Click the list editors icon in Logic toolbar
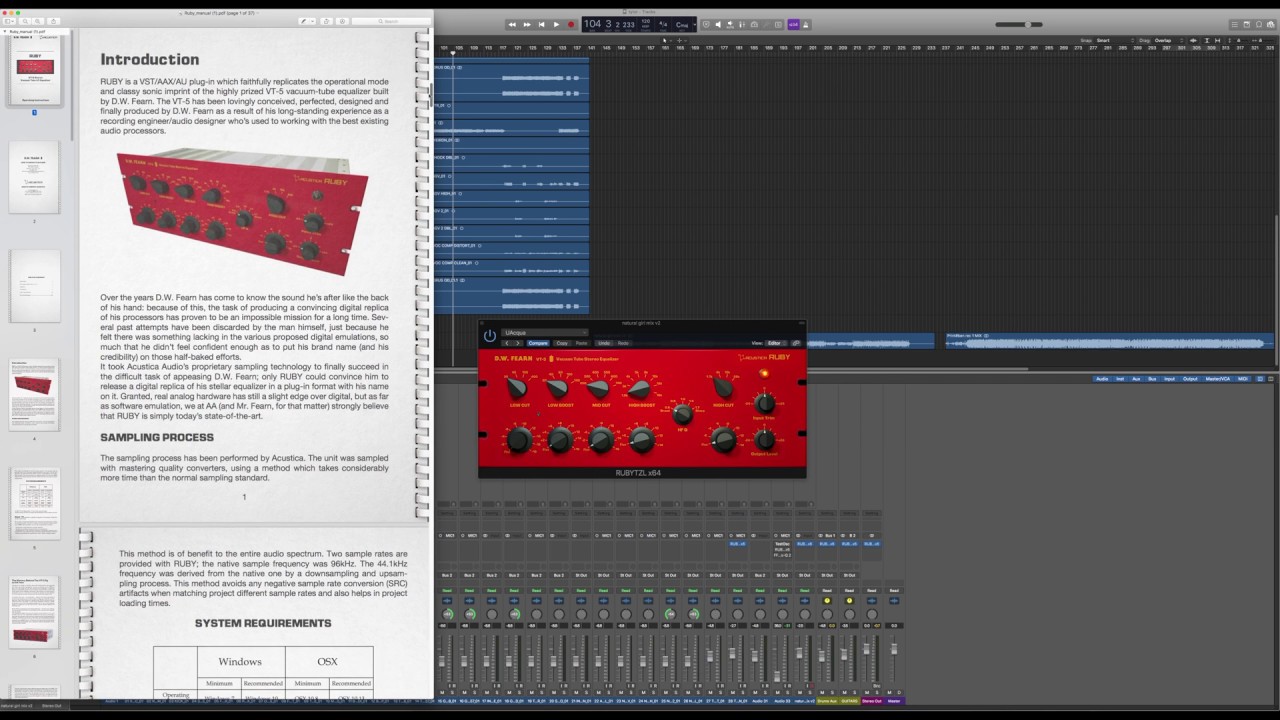Viewport: 1280px width, 720px height. (x=1235, y=24)
